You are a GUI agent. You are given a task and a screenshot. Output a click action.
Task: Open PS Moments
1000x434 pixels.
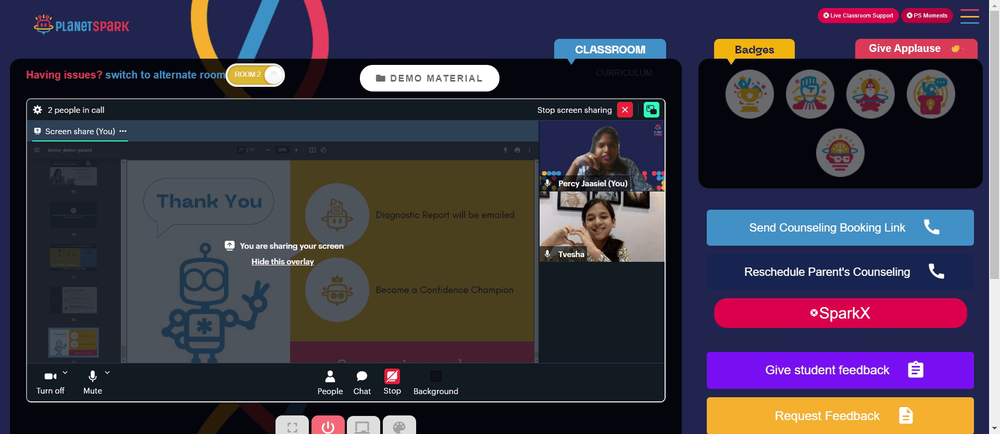click(927, 15)
